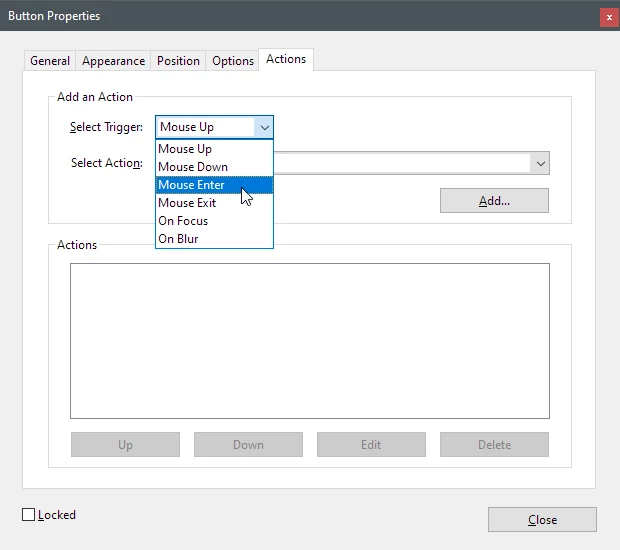
Task: Click the Actions tab
Action: tap(286, 59)
